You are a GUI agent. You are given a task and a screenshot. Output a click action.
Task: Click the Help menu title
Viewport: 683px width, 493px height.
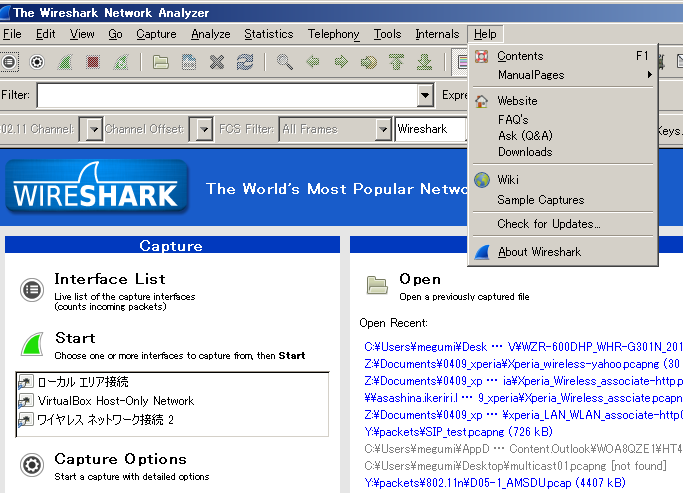coord(485,34)
